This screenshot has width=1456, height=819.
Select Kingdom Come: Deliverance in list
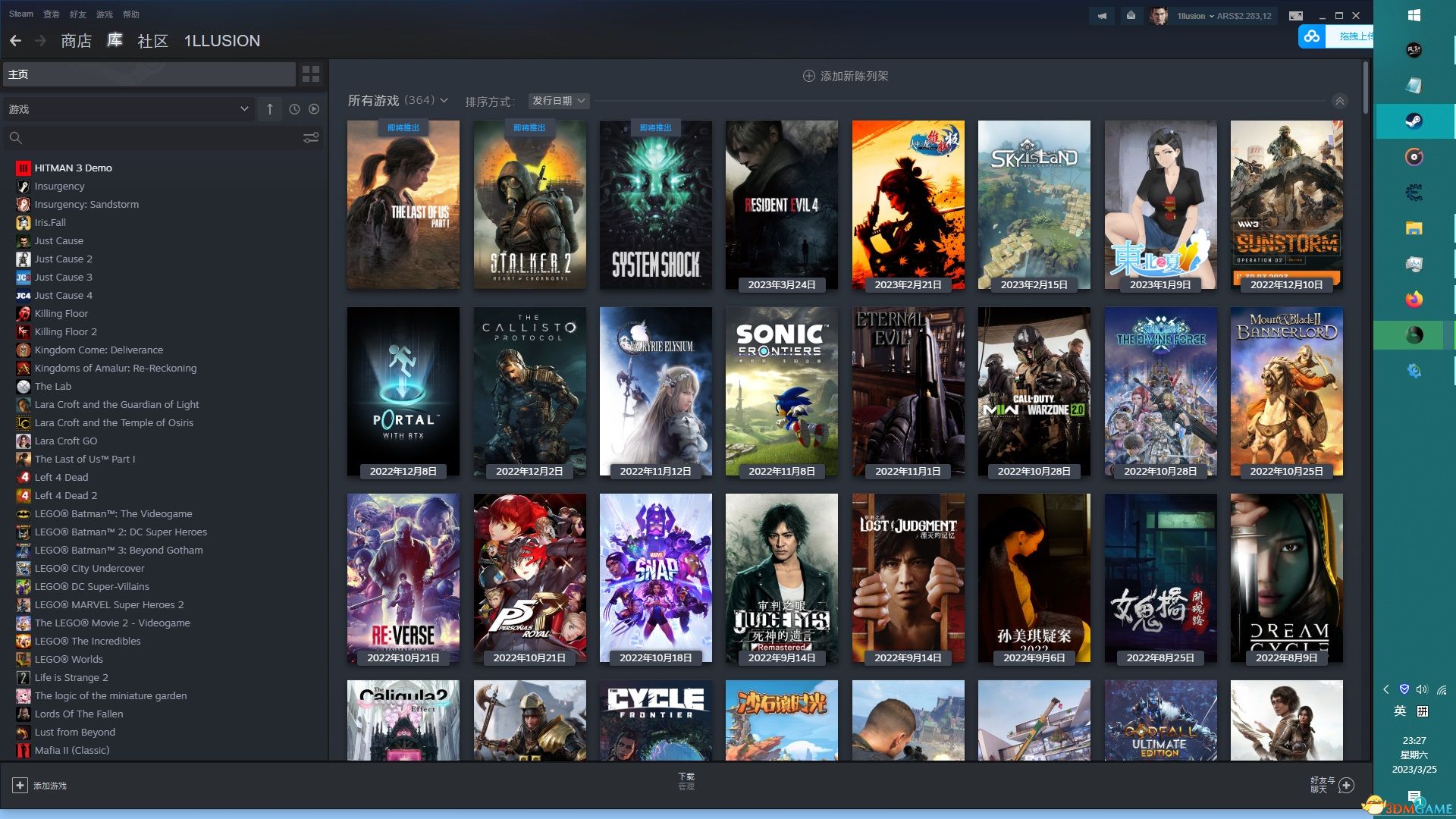click(99, 350)
